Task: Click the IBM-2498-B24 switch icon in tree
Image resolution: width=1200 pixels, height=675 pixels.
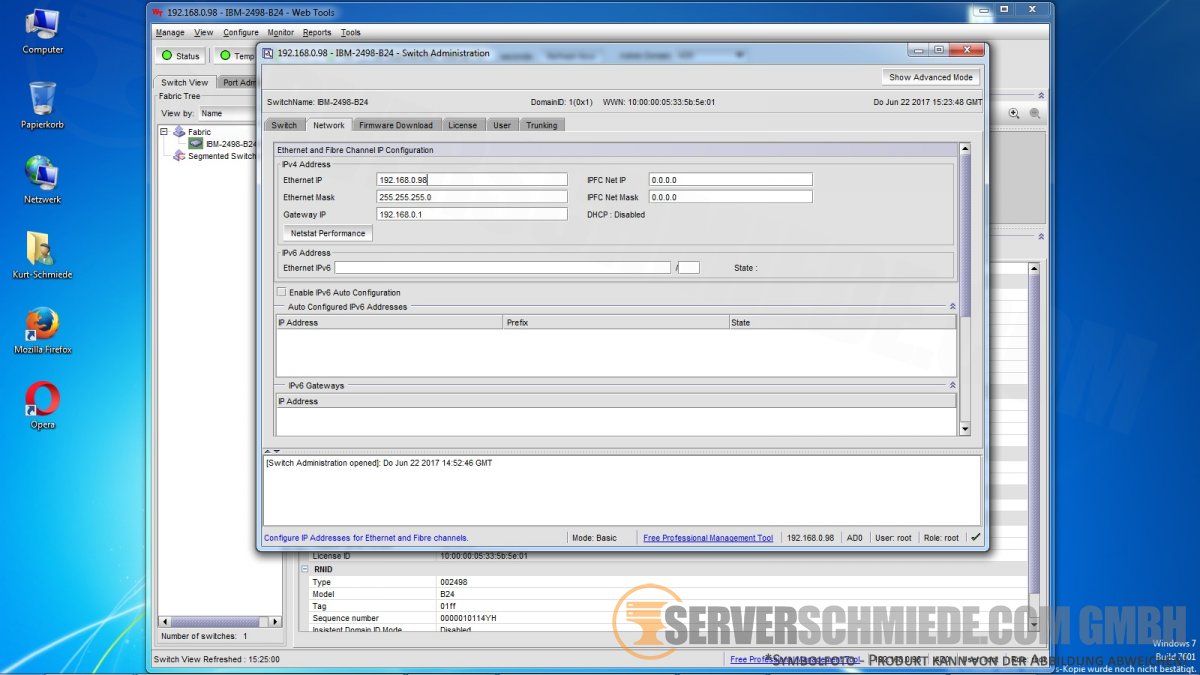Action: [196, 144]
